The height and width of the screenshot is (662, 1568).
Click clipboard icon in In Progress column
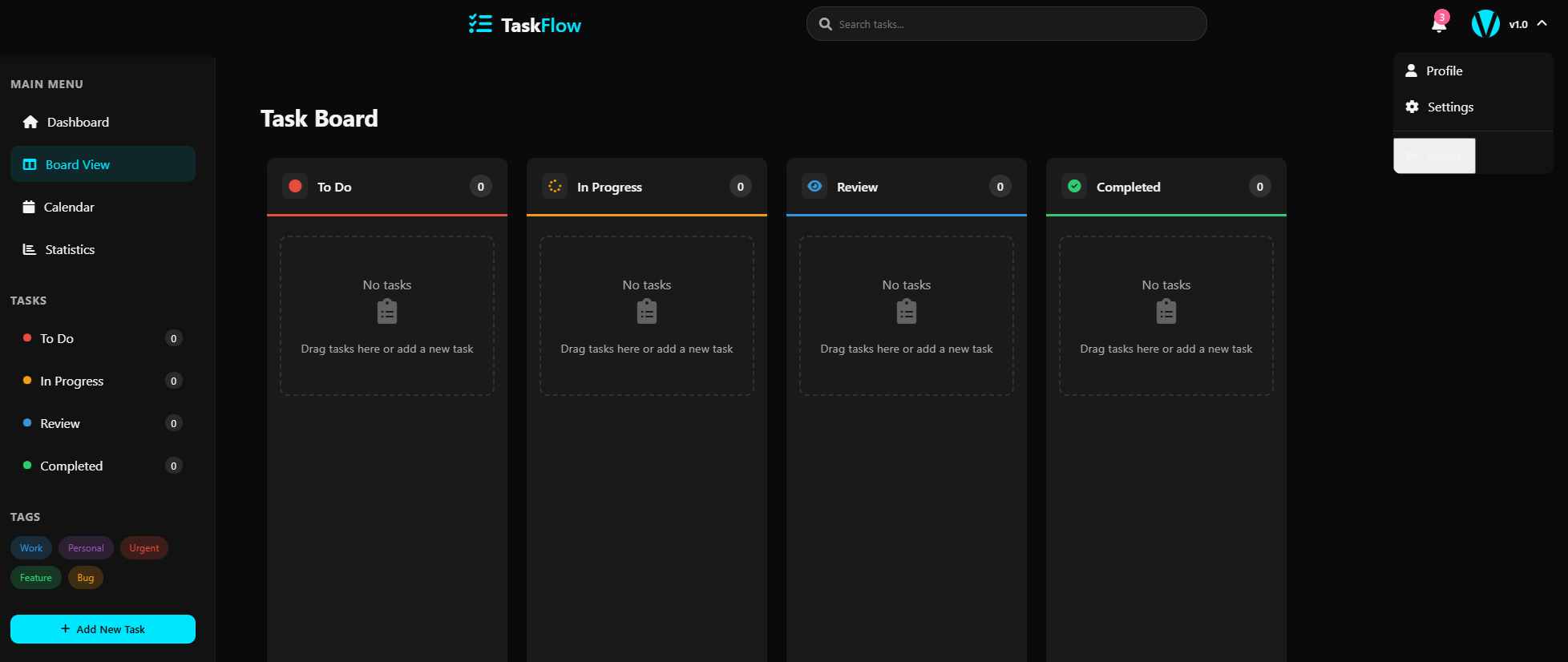click(647, 311)
